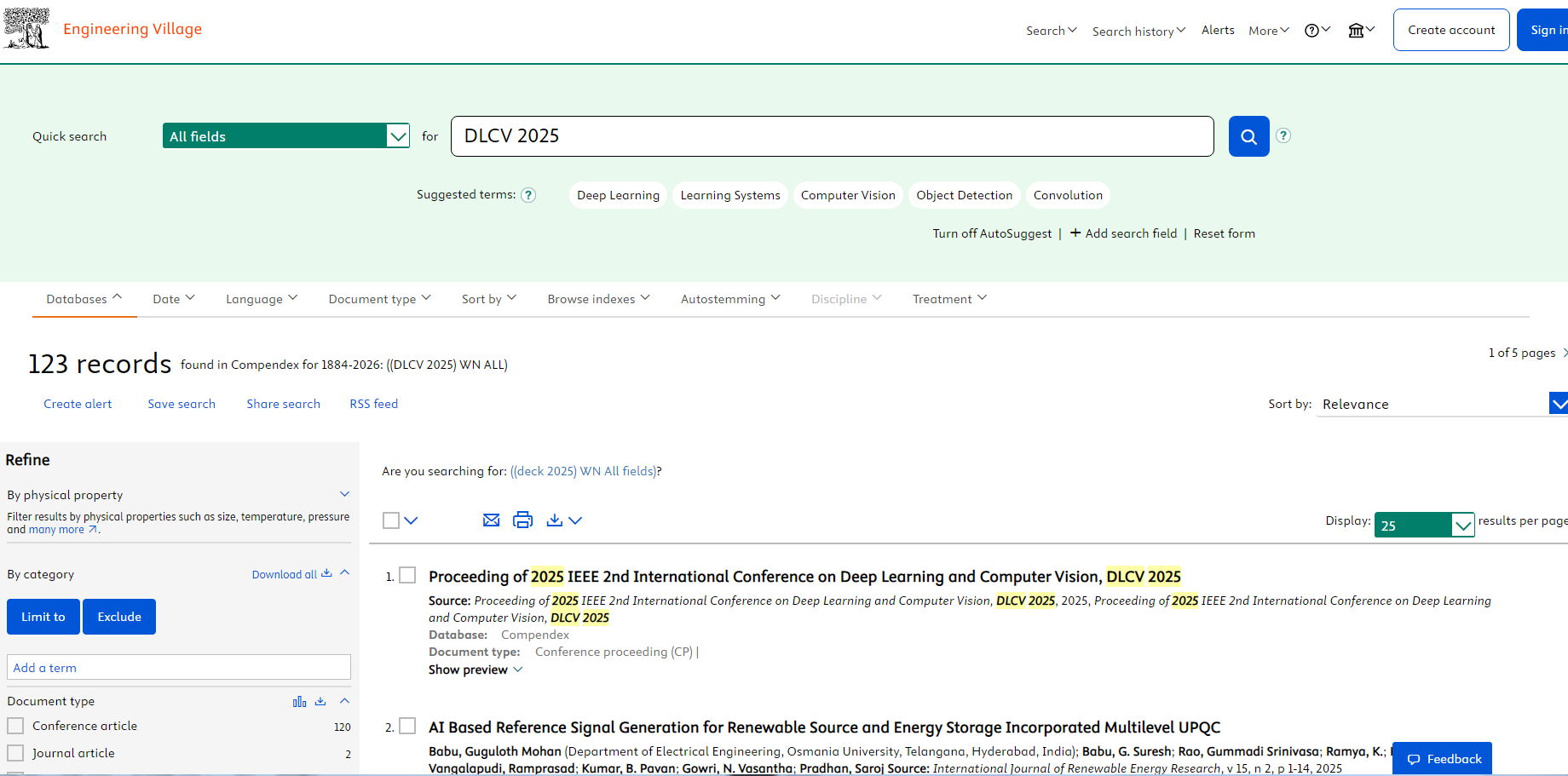Expand the download options chevron
The height and width of the screenshot is (776, 1568).
coord(575,520)
